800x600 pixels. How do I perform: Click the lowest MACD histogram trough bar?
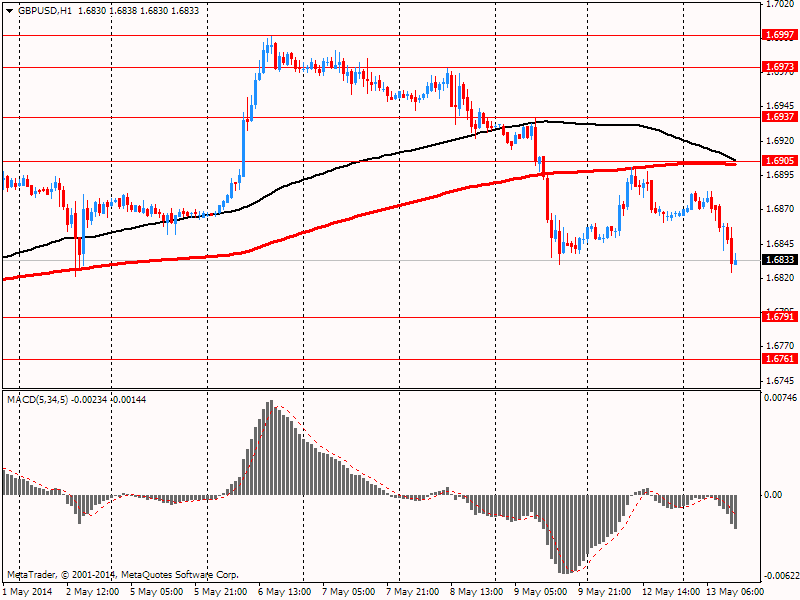564,534
